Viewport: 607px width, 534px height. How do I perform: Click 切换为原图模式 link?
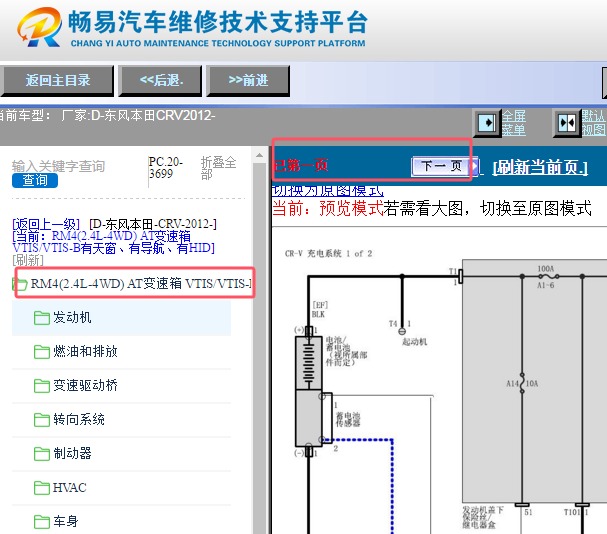328,190
